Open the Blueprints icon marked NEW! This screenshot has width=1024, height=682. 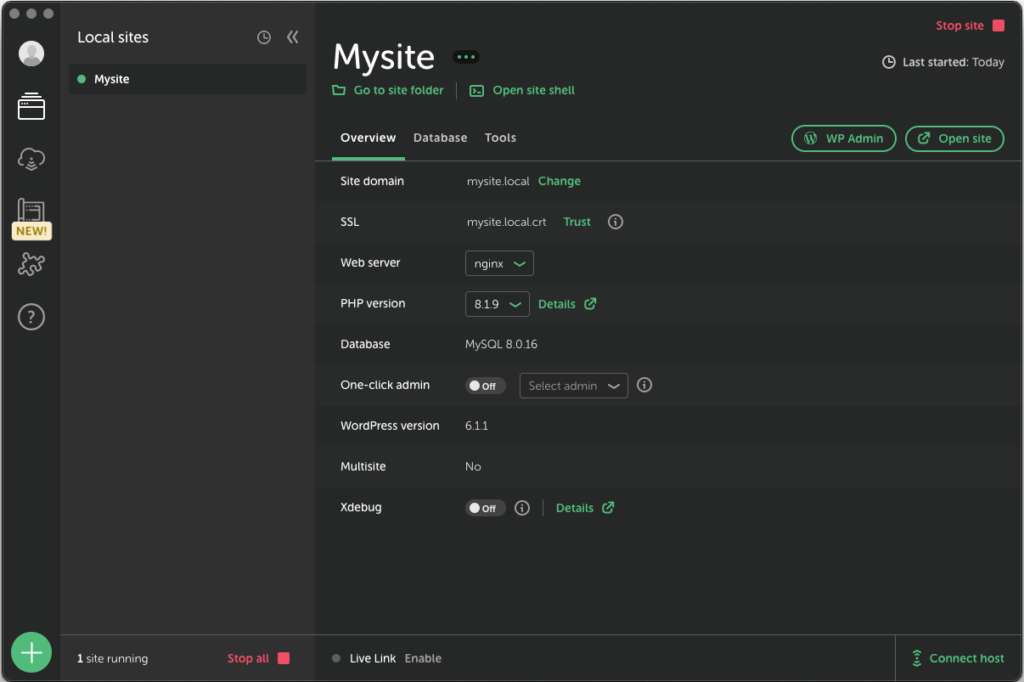(31, 219)
